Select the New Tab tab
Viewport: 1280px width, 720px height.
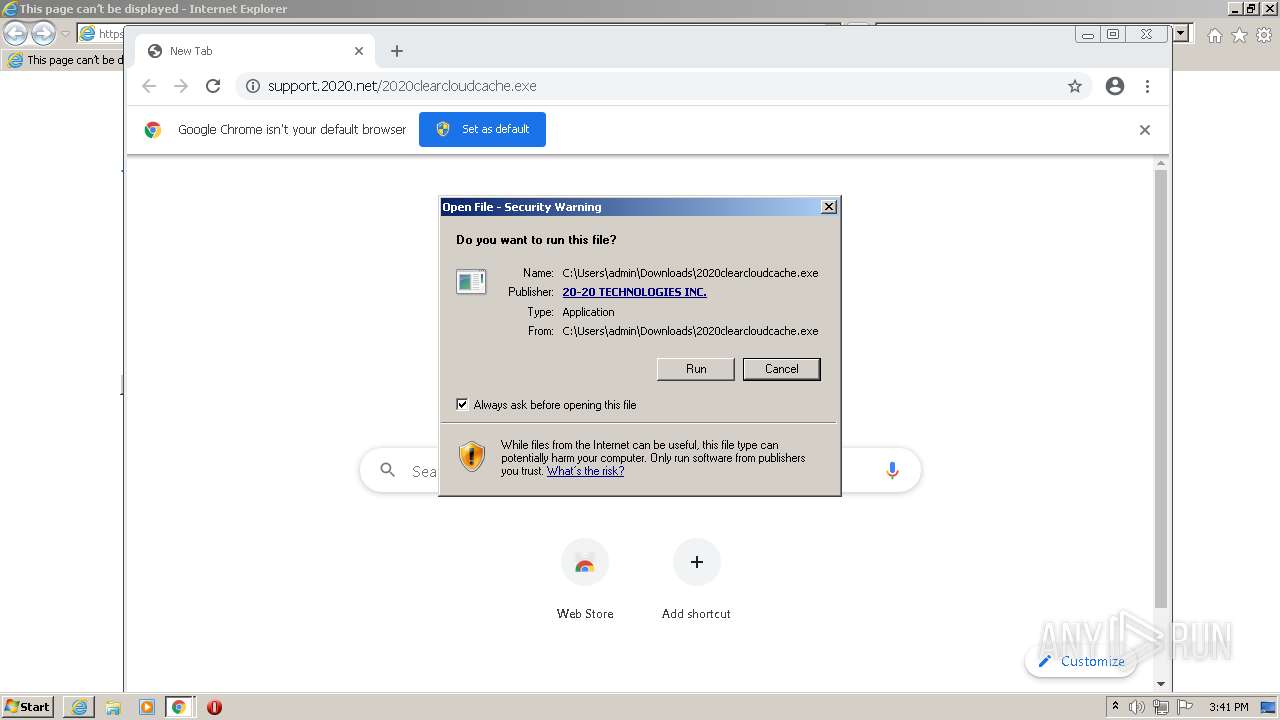point(255,51)
